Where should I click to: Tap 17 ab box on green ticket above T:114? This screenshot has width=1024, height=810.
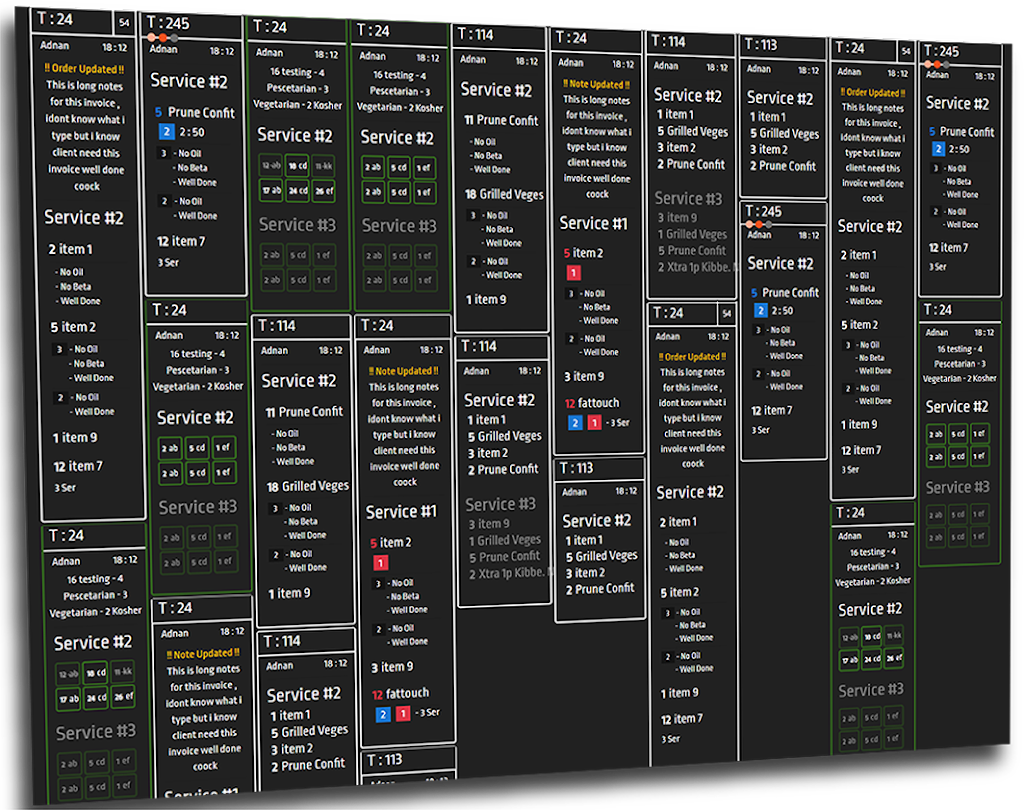(x=271, y=190)
